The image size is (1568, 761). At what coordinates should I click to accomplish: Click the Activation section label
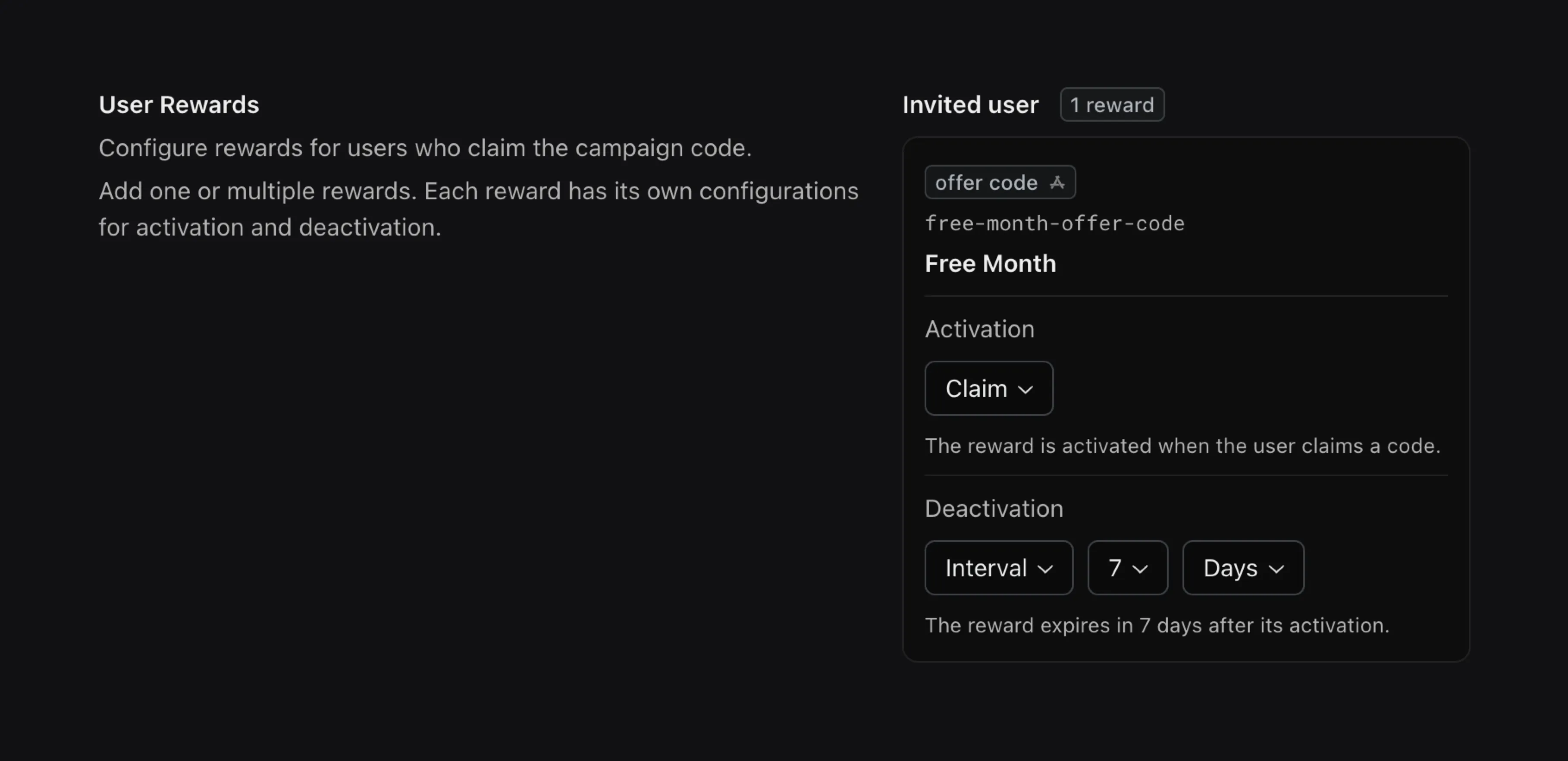coord(979,329)
